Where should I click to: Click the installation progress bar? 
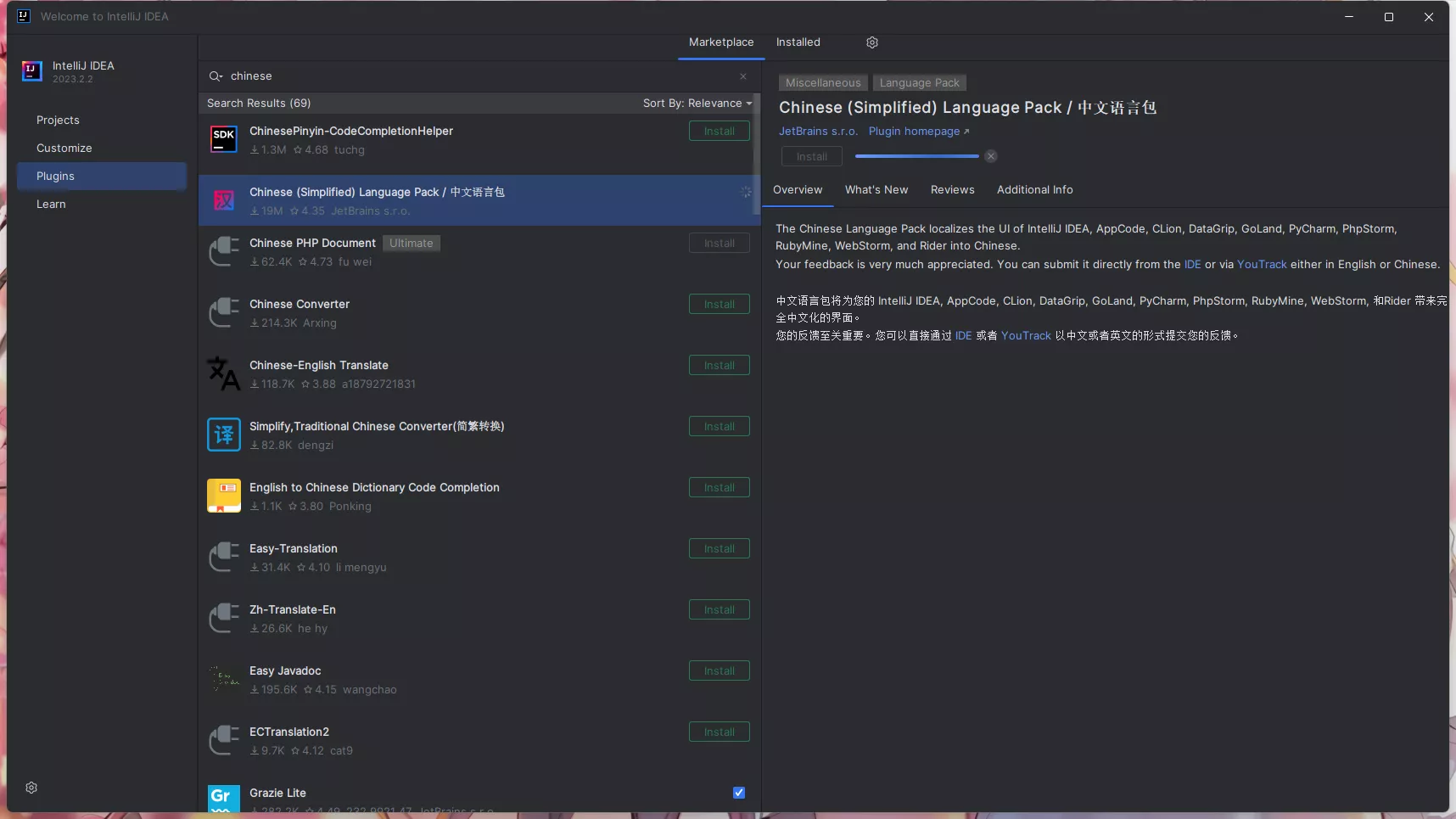[x=916, y=156]
